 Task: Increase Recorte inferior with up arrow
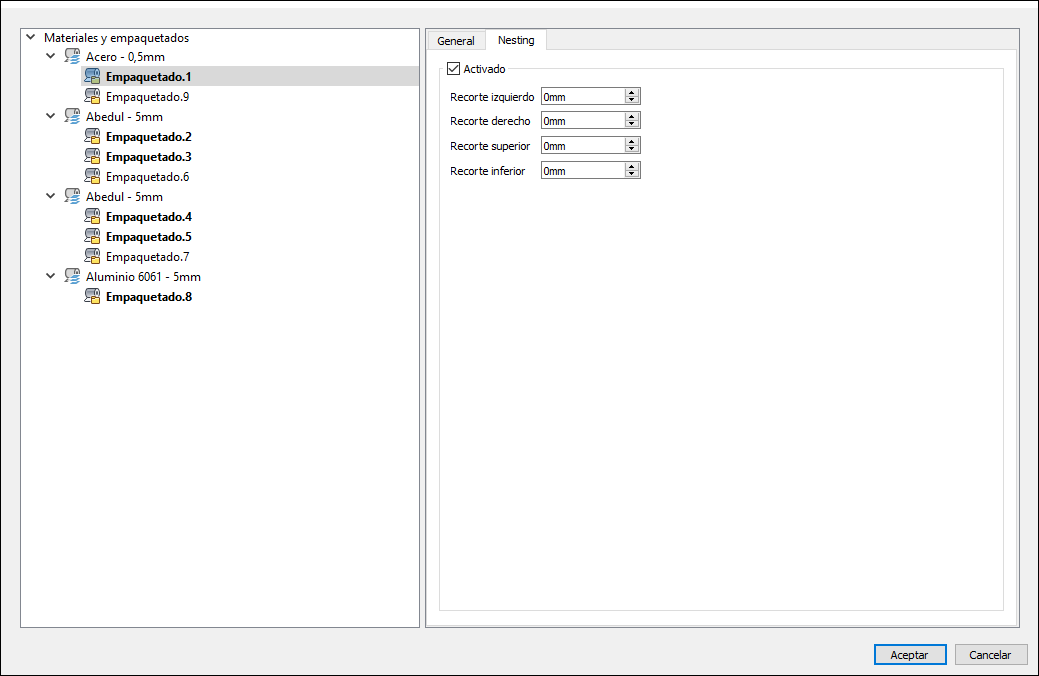tap(632, 166)
